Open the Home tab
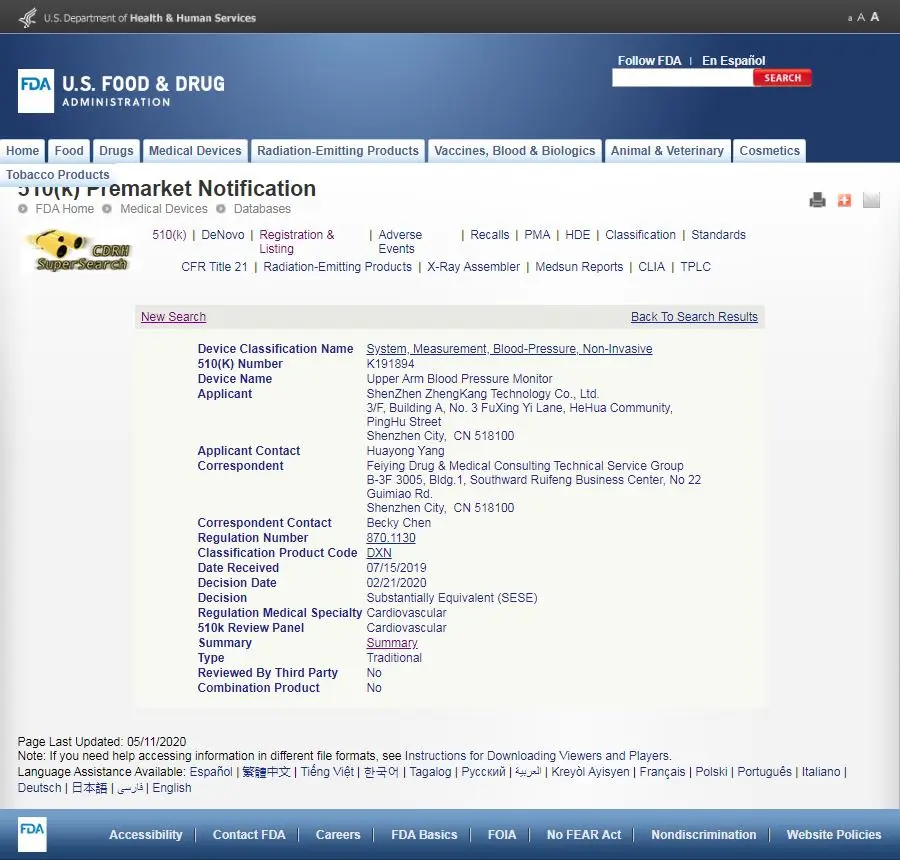This screenshot has height=860, width=900. pos(22,151)
